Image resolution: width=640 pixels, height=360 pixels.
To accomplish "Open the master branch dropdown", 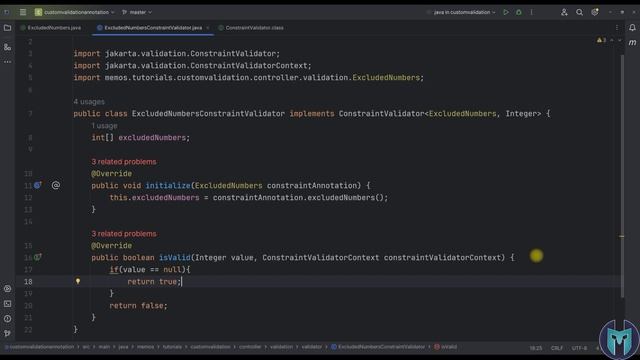I will (x=137, y=12).
